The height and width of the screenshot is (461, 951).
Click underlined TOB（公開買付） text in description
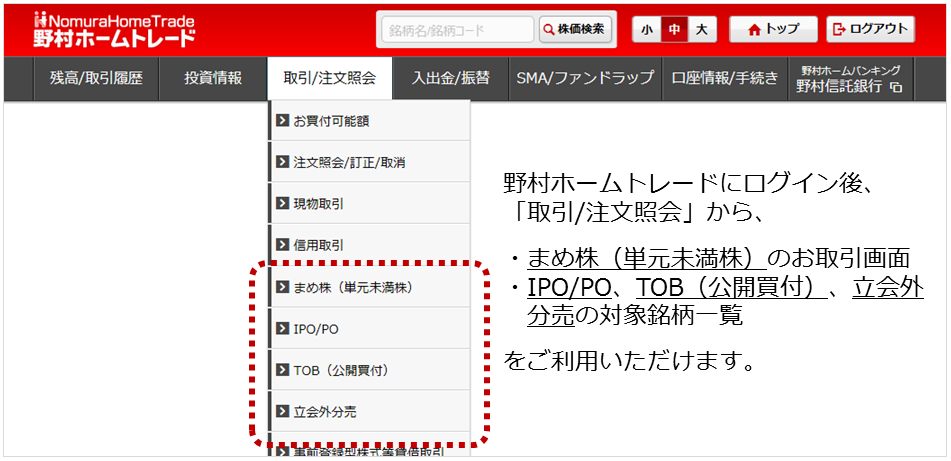(731, 288)
